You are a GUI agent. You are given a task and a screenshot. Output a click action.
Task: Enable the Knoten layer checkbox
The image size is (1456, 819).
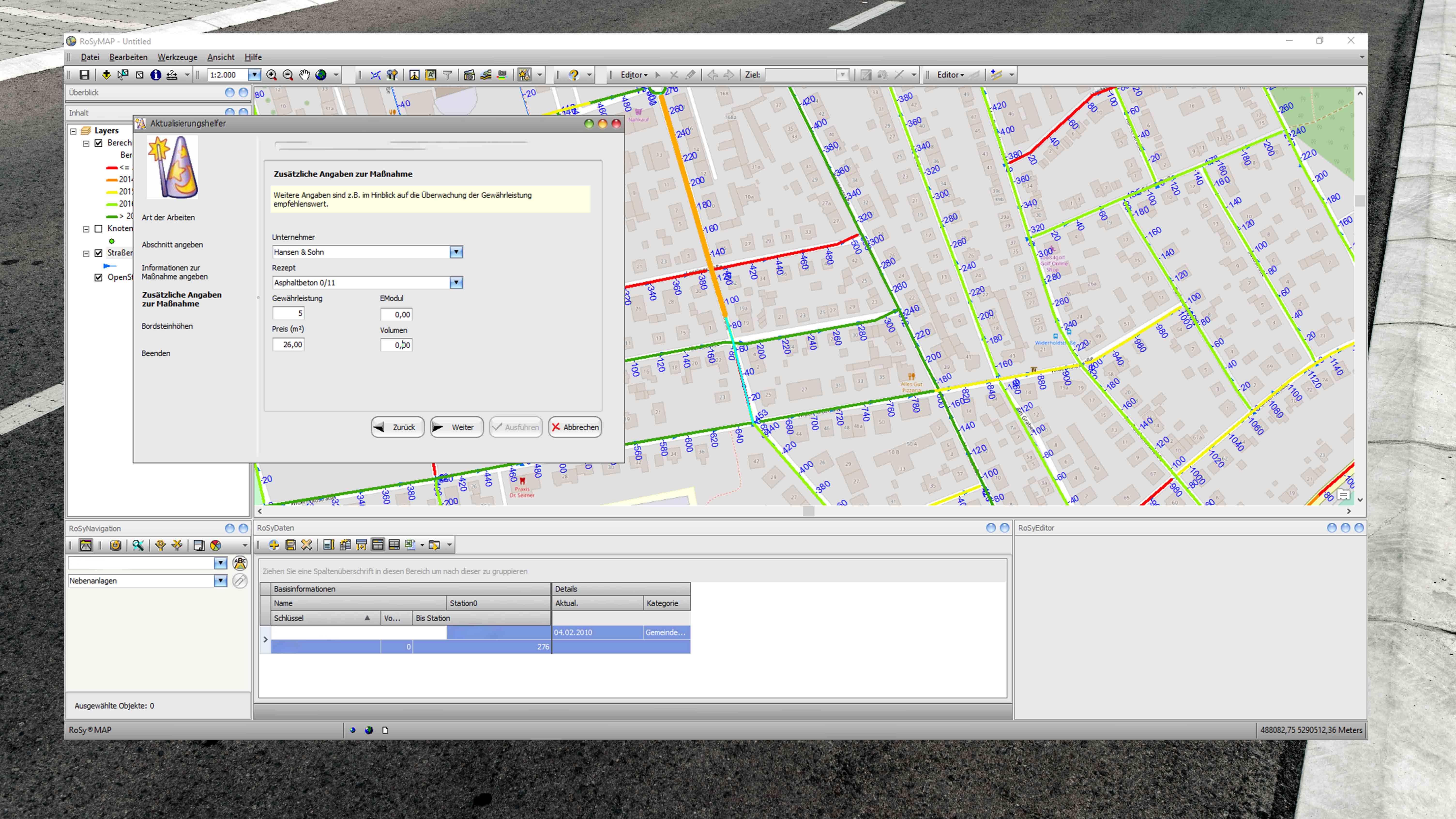point(98,228)
